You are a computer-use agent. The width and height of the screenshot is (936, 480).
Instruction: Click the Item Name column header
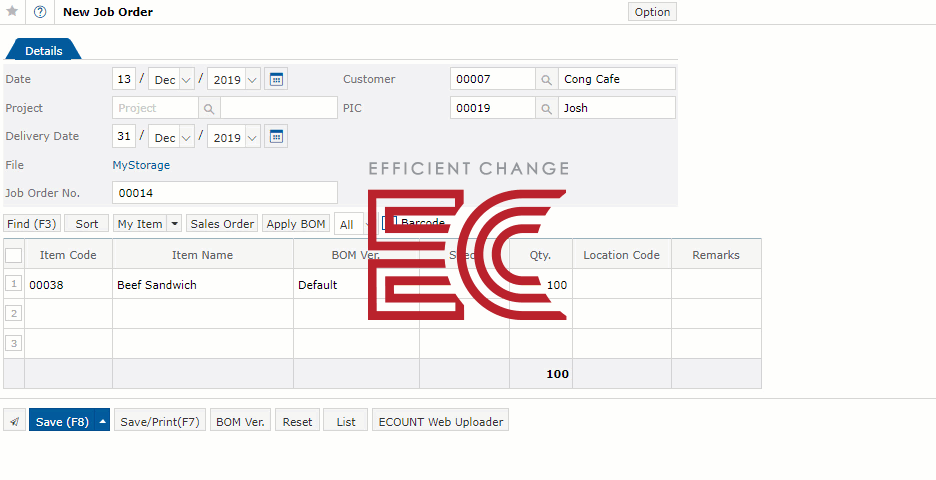pyautogui.click(x=202, y=255)
